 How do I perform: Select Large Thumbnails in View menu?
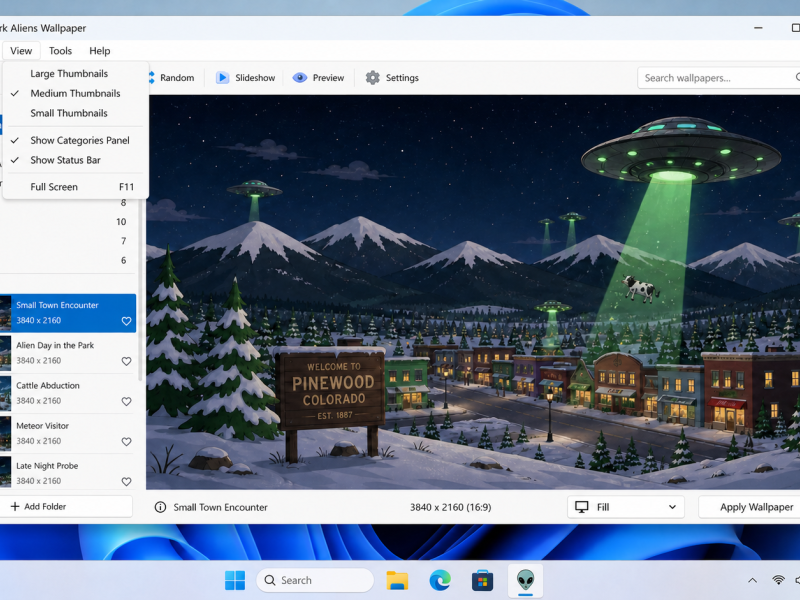76,73
